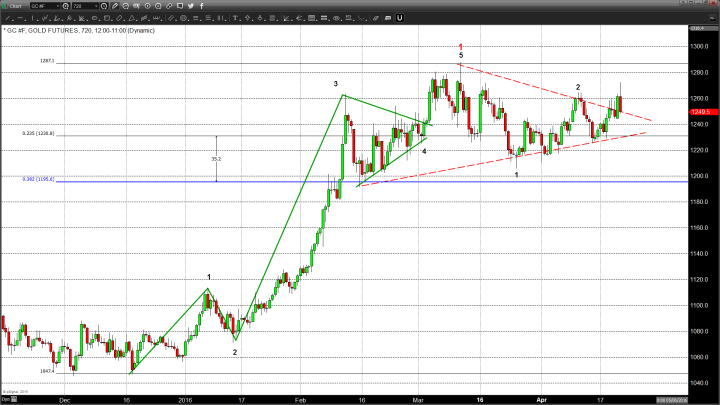Click the Chart window title tab

(15, 6)
